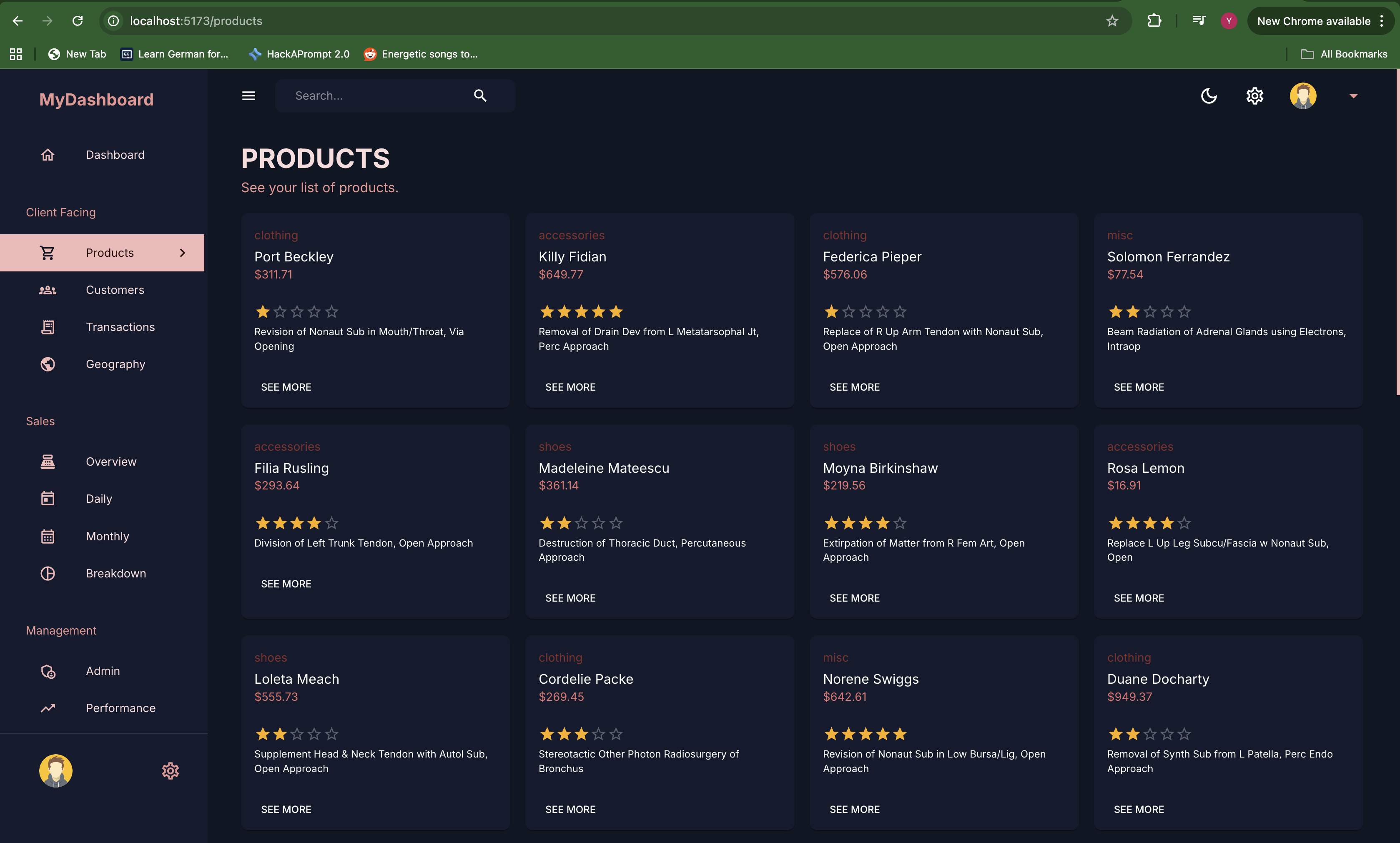
Task: Toggle dark mode with moon icon
Action: 1209,95
